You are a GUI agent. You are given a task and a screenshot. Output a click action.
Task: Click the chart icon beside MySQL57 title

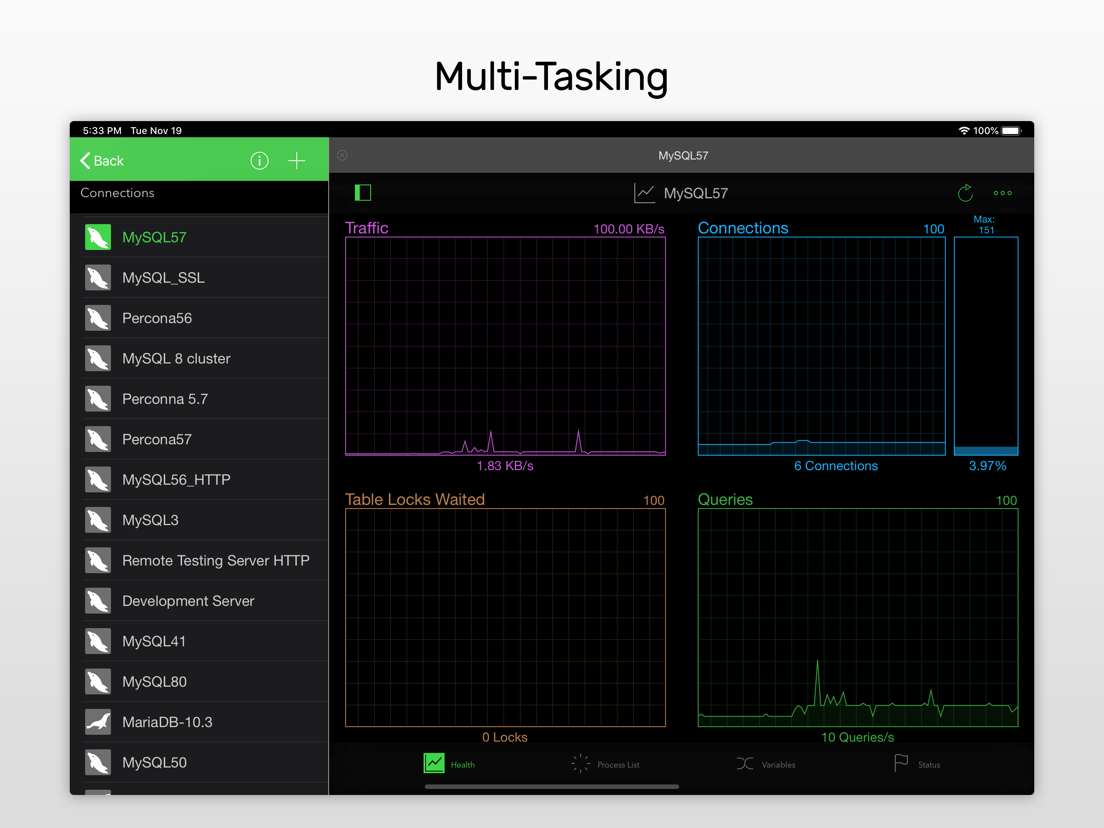pos(644,193)
